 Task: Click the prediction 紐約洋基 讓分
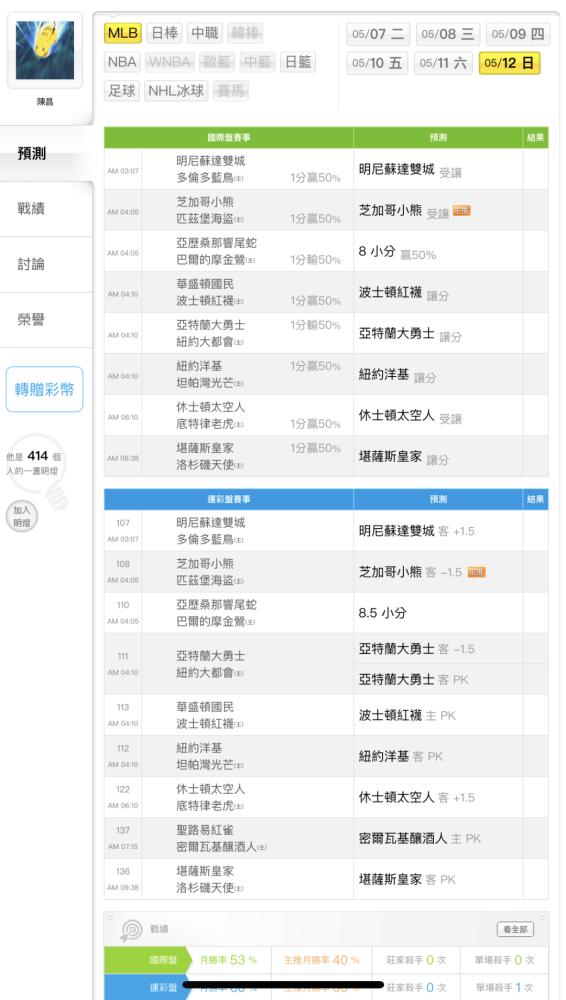(397, 375)
